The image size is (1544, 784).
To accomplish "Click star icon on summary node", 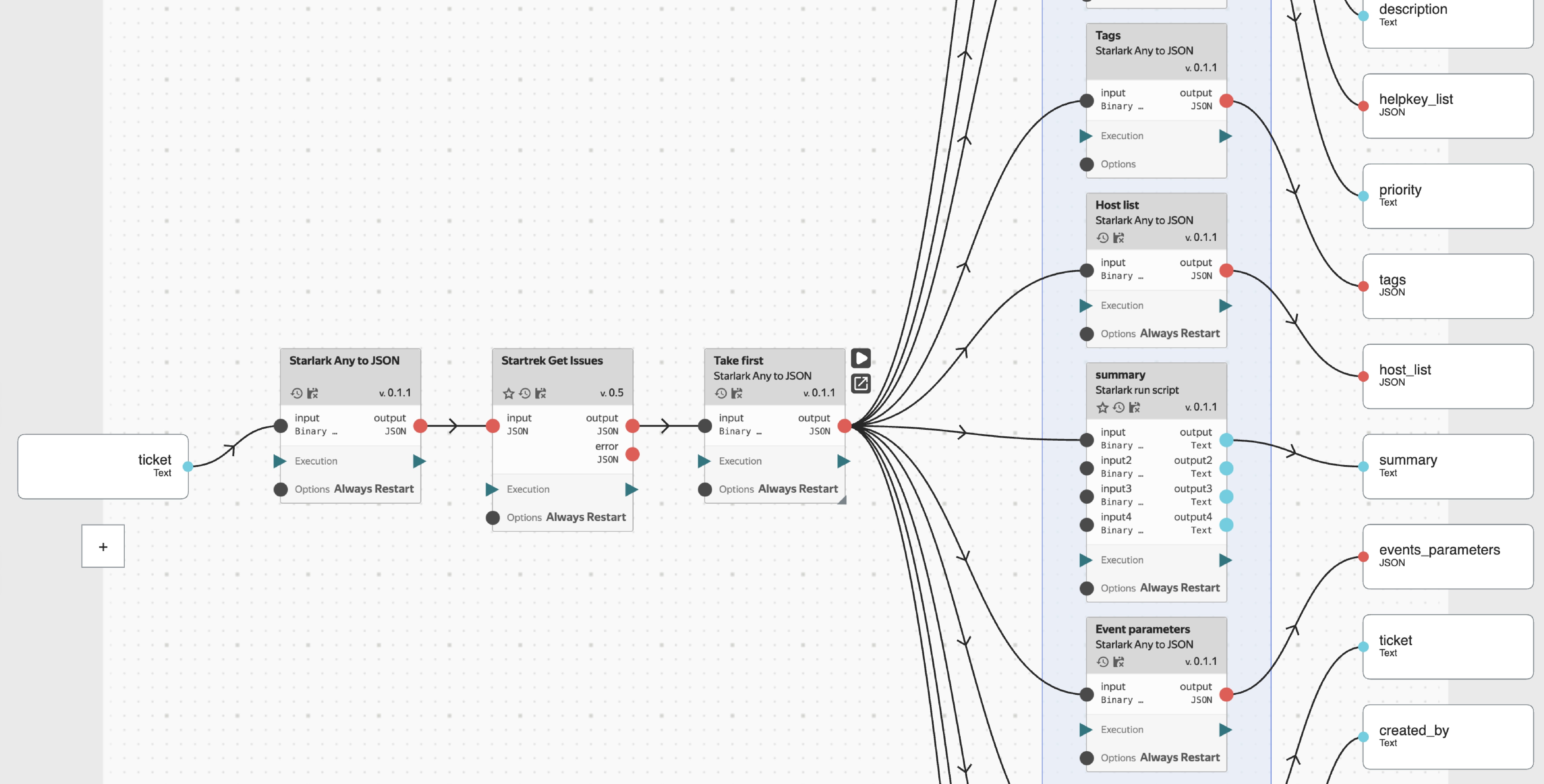I will pyautogui.click(x=1102, y=408).
